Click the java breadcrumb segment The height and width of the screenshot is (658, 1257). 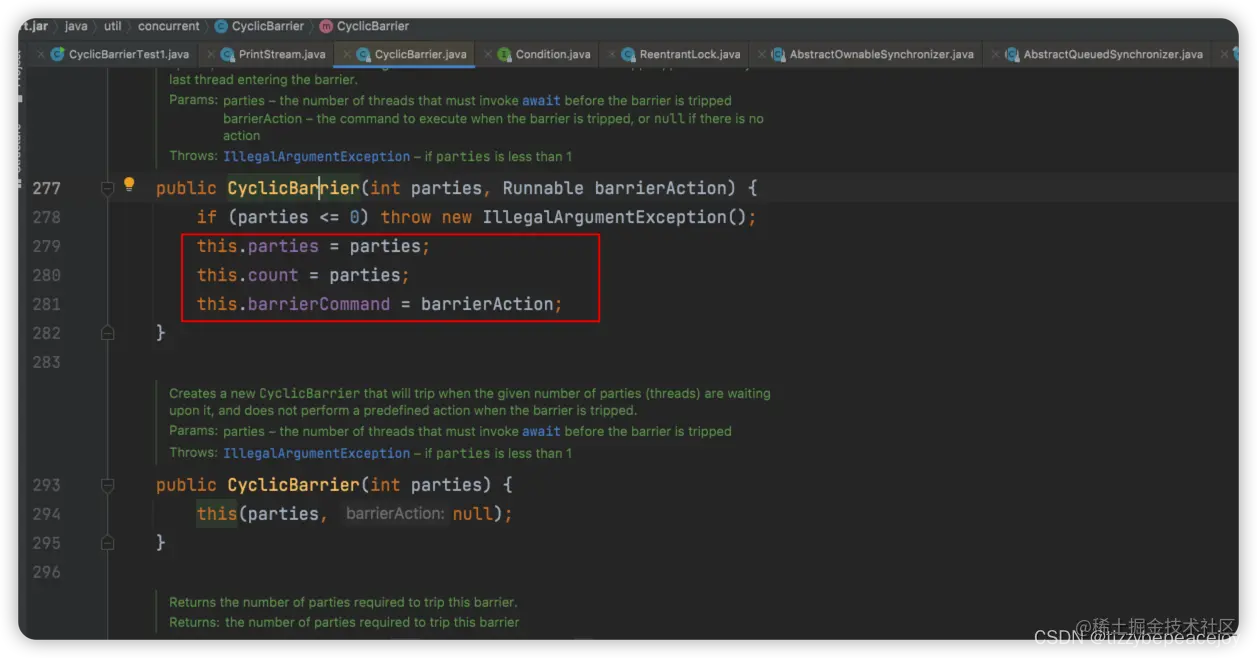click(x=76, y=26)
